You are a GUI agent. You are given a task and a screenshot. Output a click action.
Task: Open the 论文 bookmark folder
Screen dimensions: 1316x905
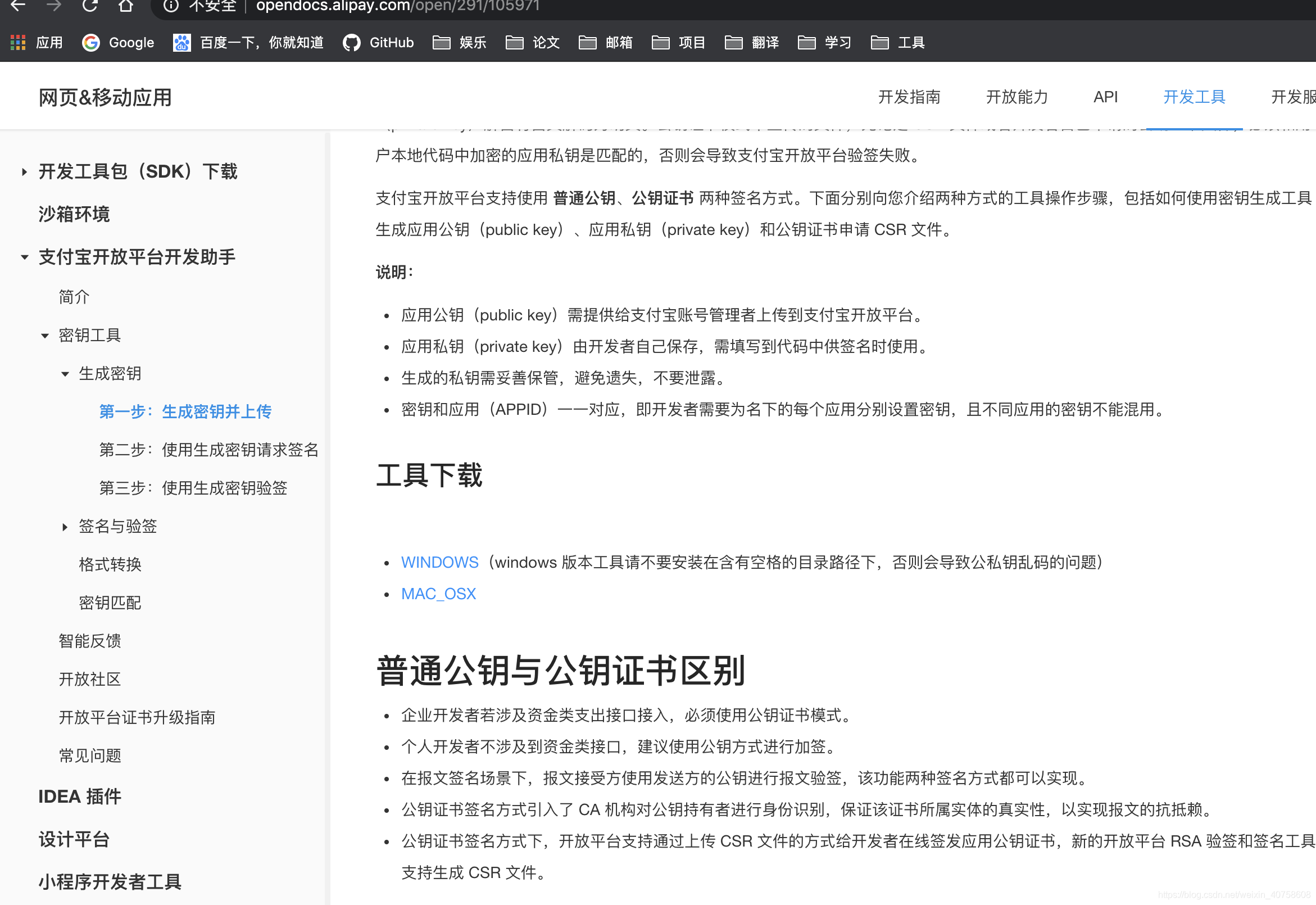(x=532, y=43)
